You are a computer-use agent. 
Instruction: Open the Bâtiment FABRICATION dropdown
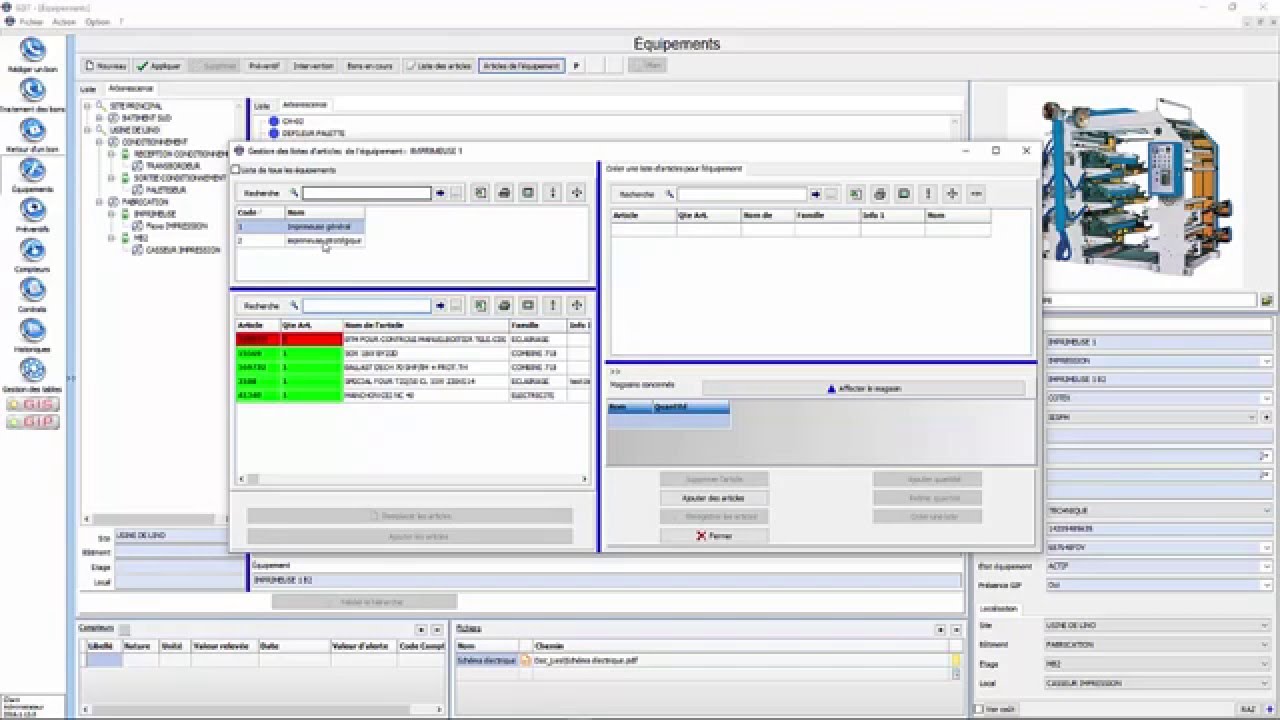(1266, 645)
